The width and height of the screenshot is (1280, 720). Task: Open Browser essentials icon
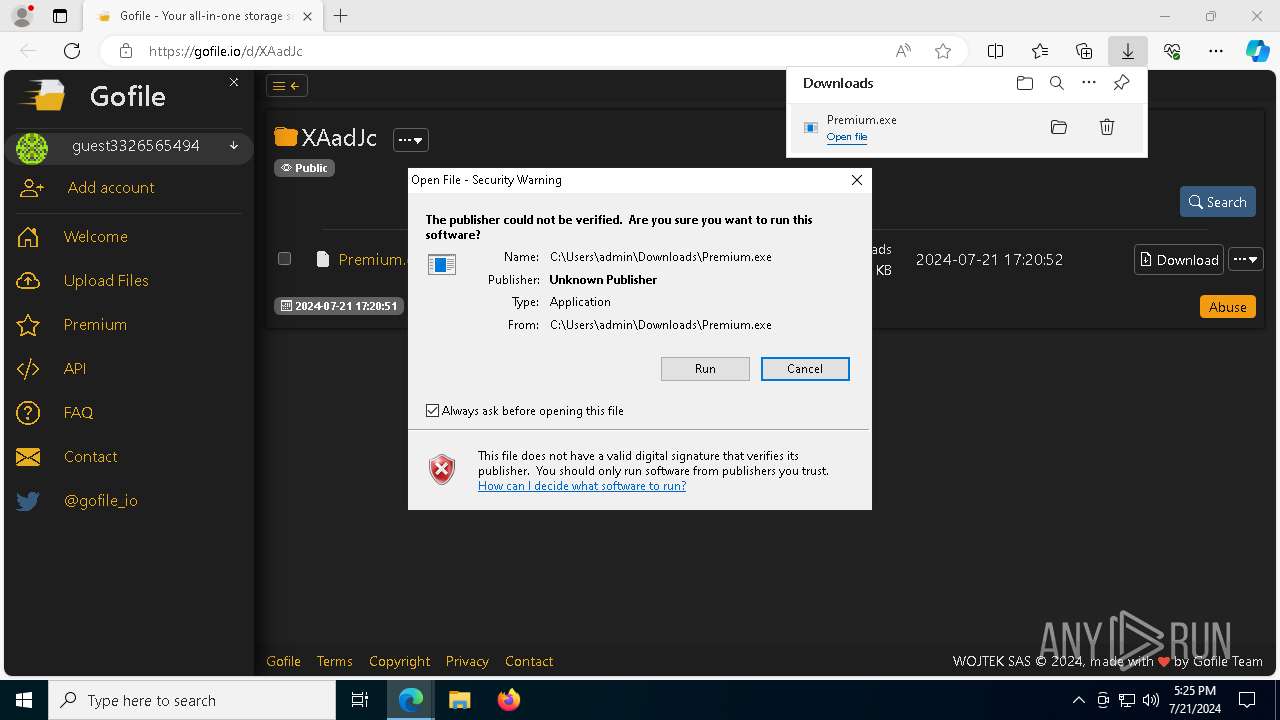coord(1172,51)
